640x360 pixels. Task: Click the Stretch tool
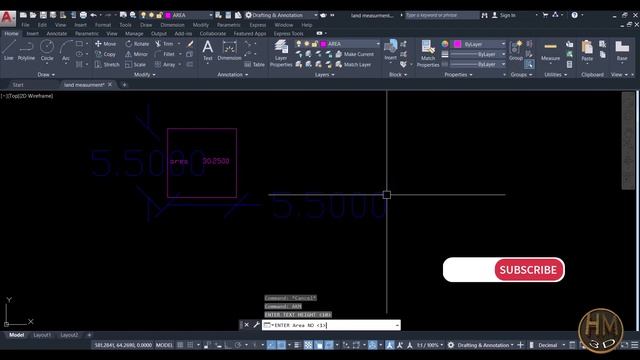click(x=107, y=64)
